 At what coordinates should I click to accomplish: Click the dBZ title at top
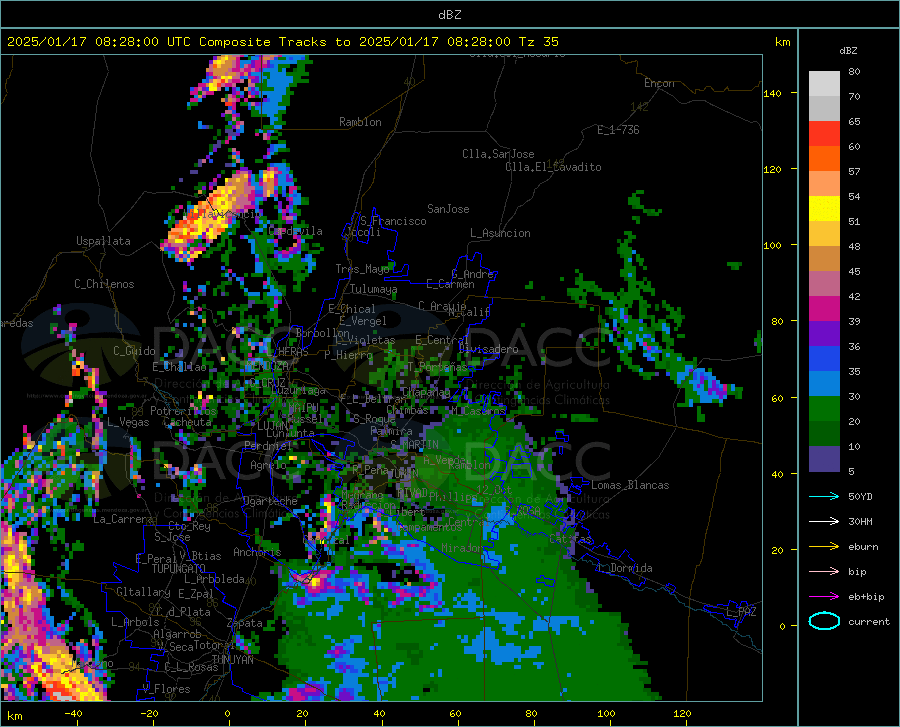450,15
